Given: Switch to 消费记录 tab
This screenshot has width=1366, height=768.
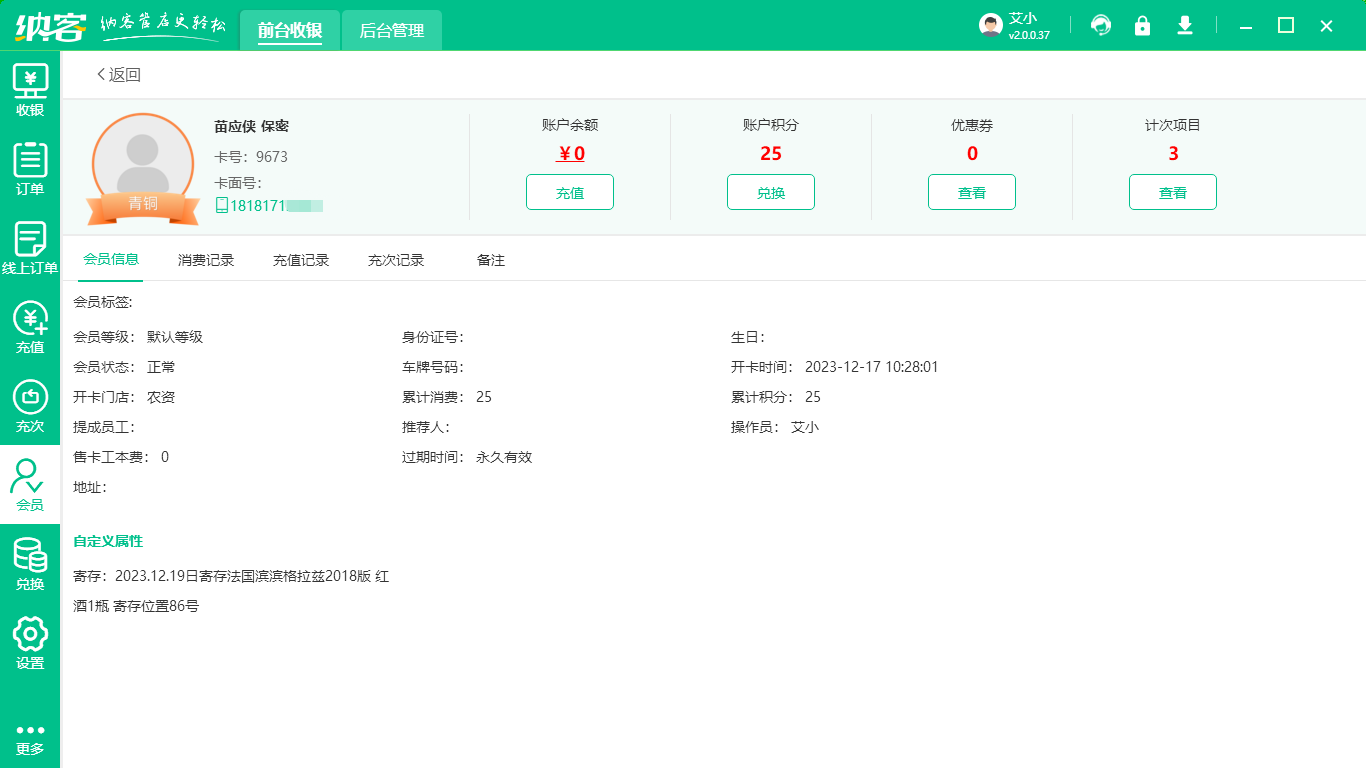Looking at the screenshot, I should (206, 260).
